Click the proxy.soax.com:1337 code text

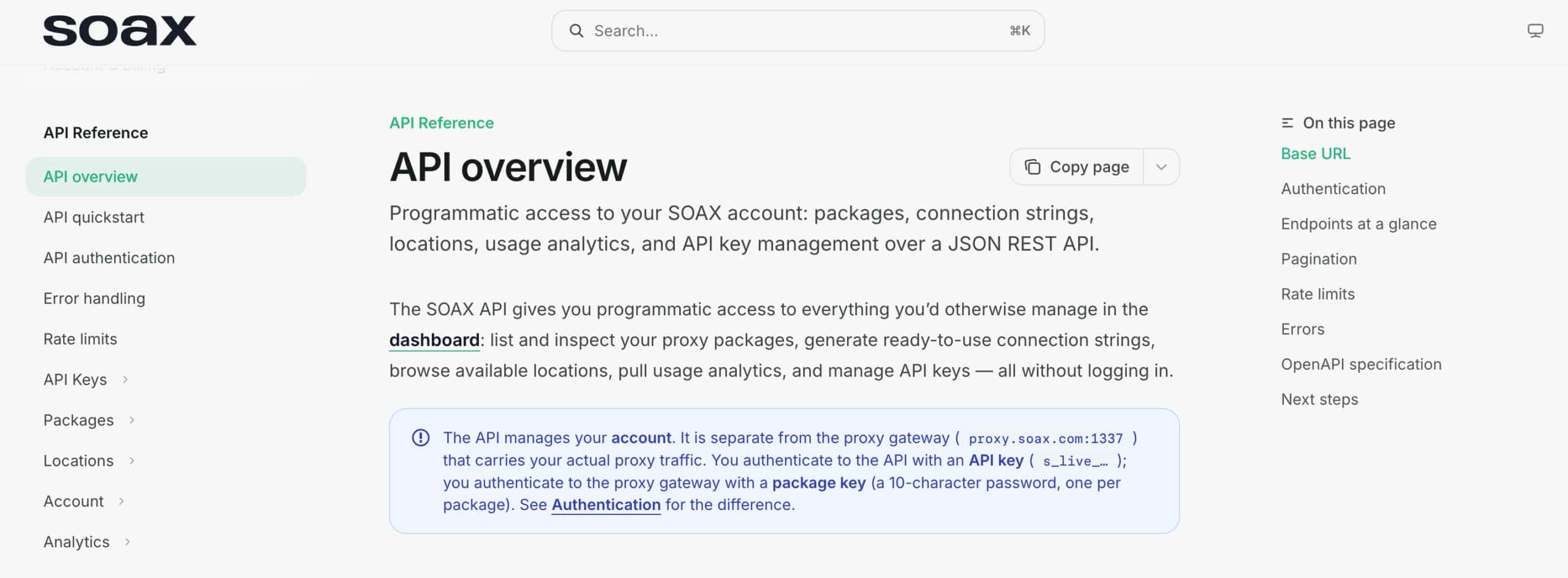click(1046, 438)
